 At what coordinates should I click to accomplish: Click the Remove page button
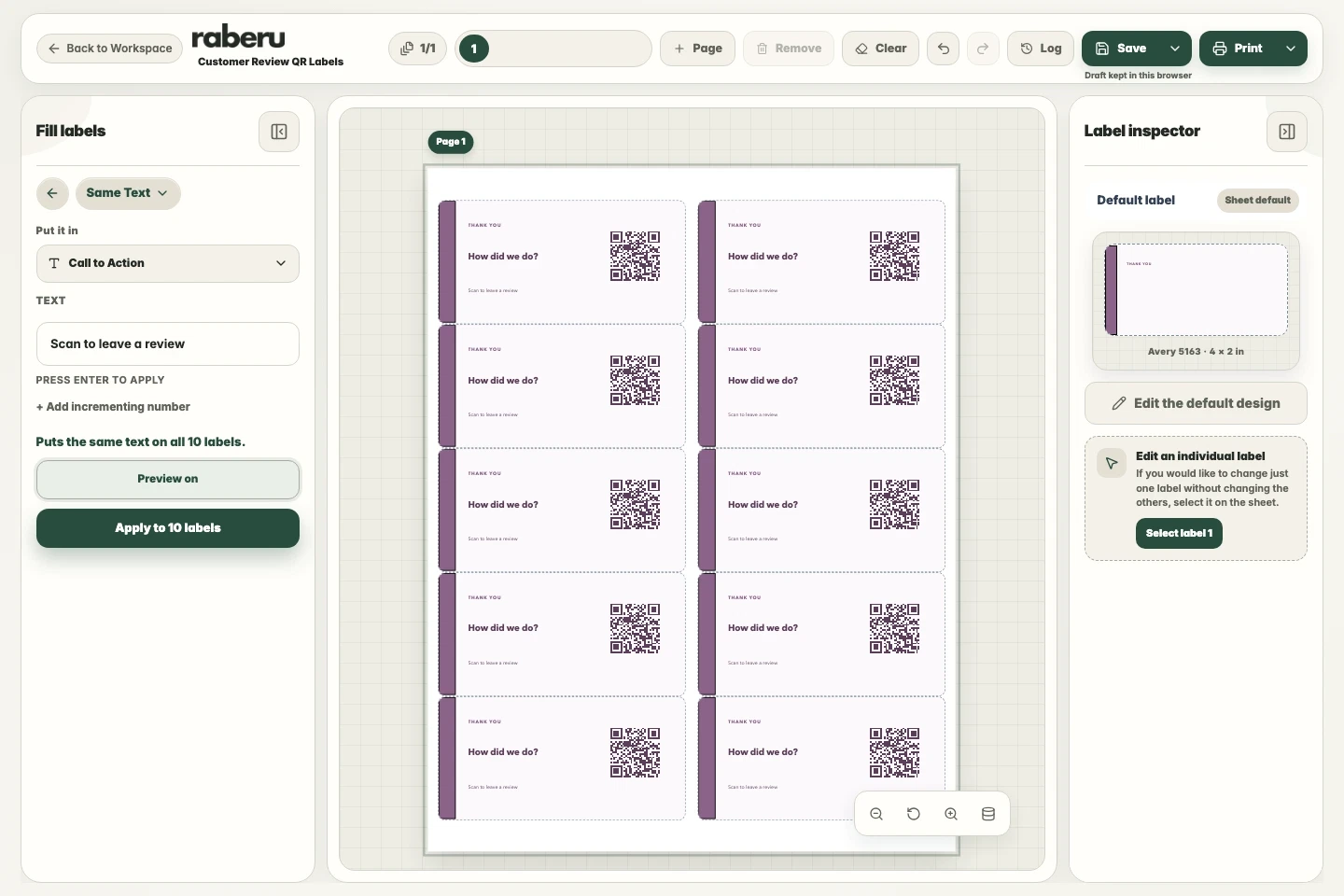[789, 49]
